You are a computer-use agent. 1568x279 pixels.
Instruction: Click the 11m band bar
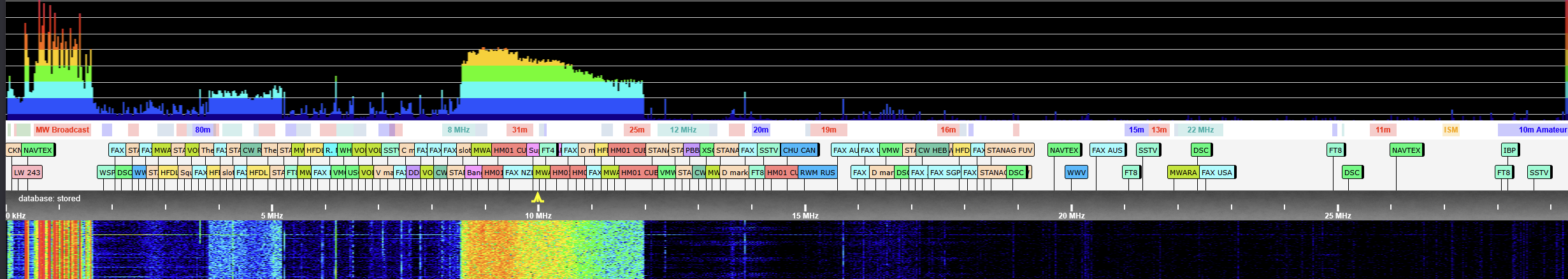(x=1383, y=130)
